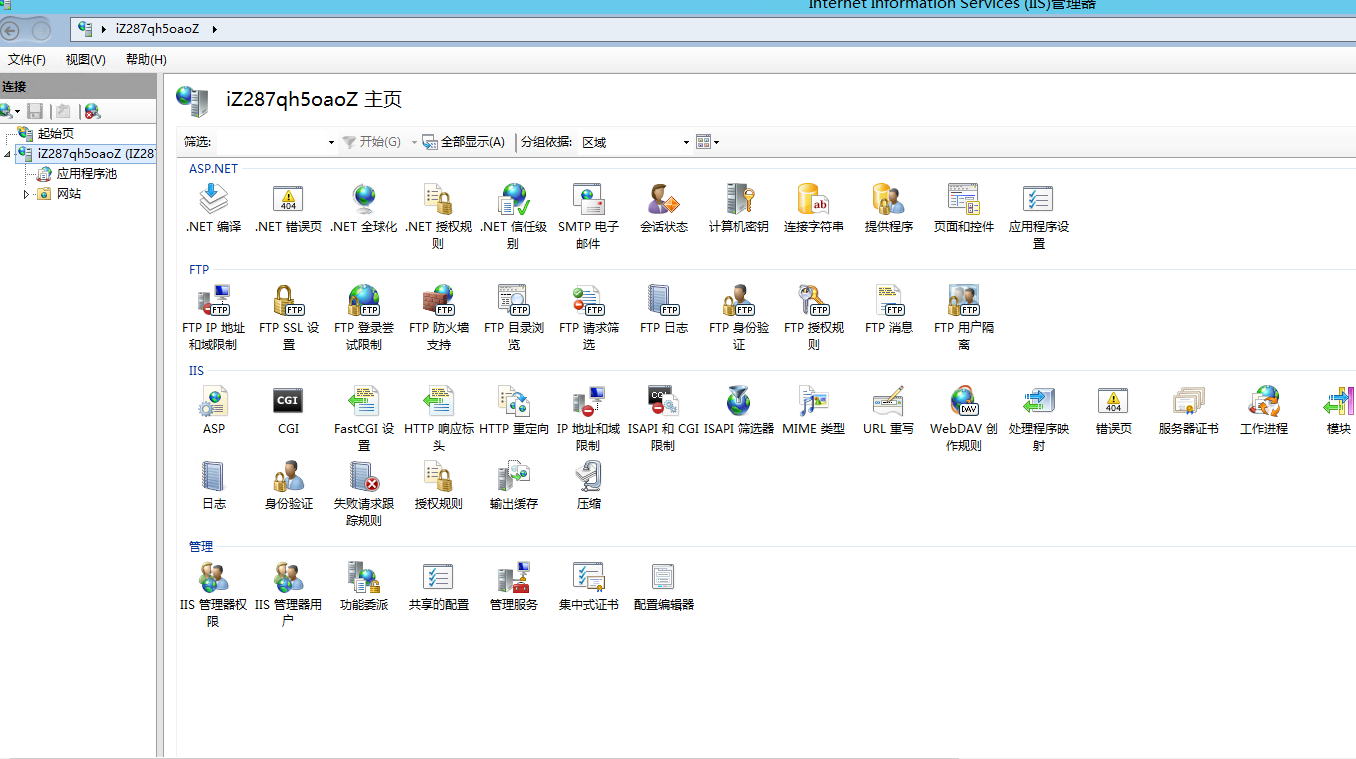Open 应用程序设置 feature

tap(1038, 216)
